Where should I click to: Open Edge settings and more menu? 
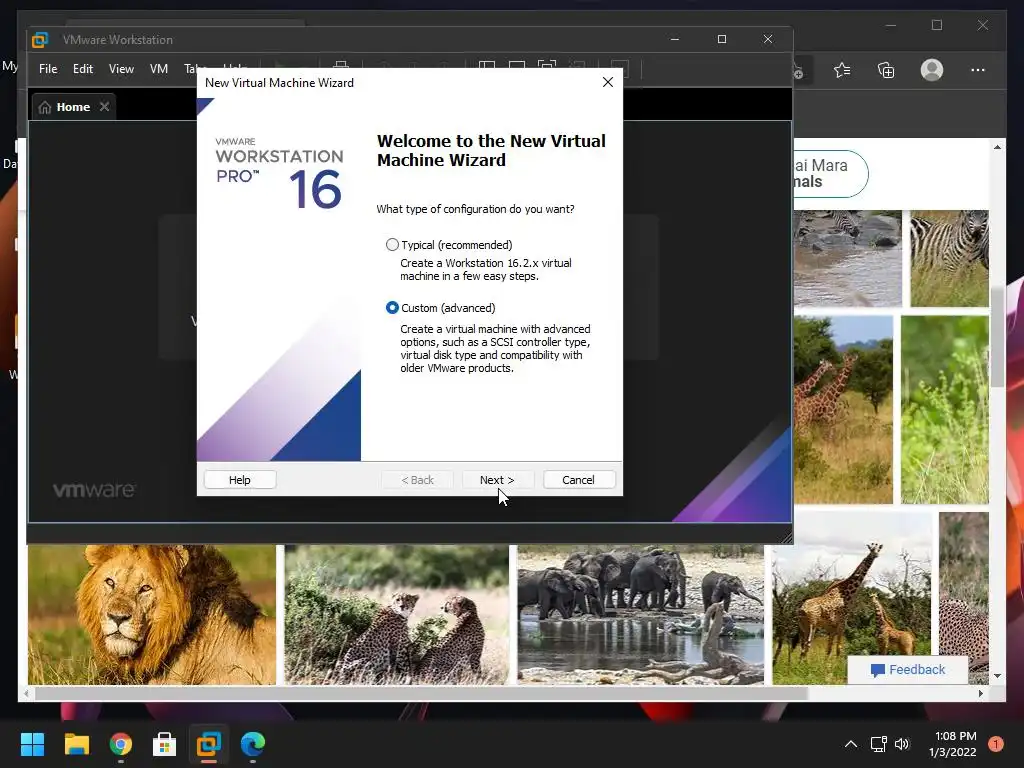[978, 70]
